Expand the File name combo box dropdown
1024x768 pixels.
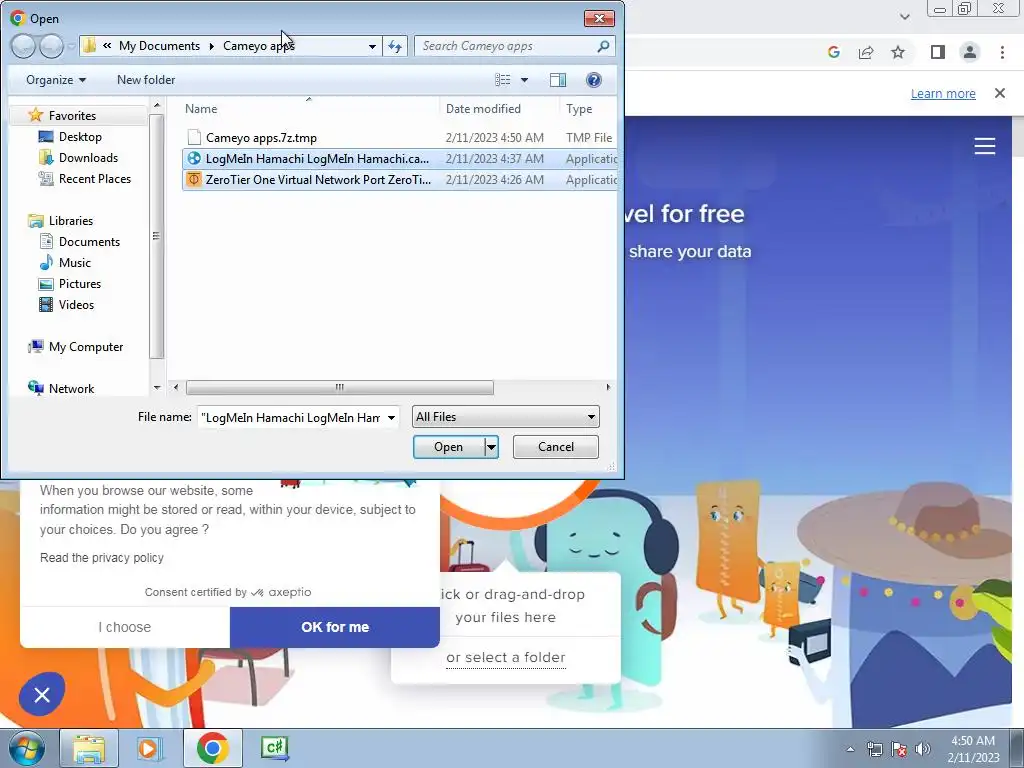tap(391, 417)
